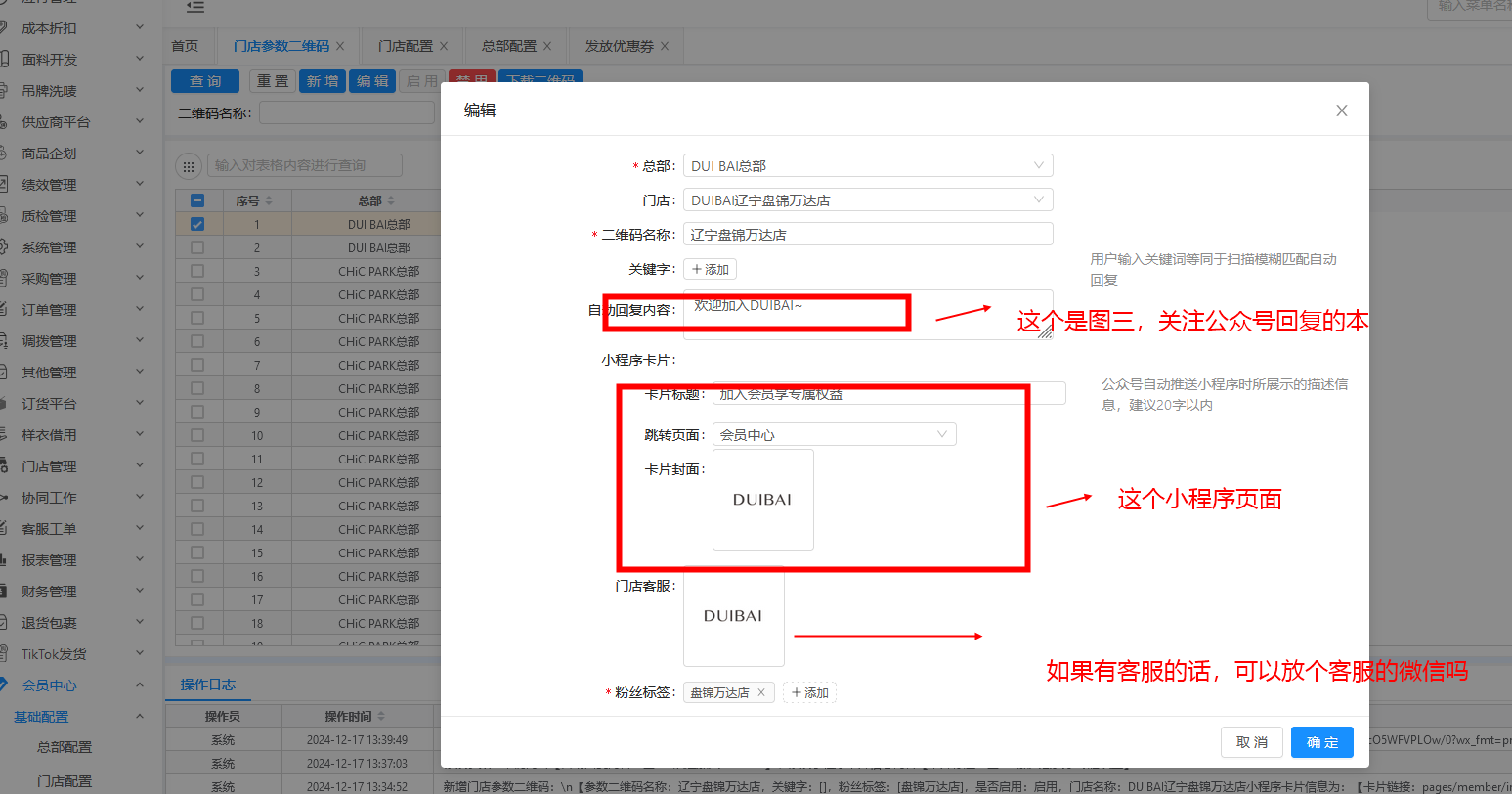The image size is (1512, 794).
Task: Click the 门店客服 DUIBAI image thumbnail
Action: (733, 616)
